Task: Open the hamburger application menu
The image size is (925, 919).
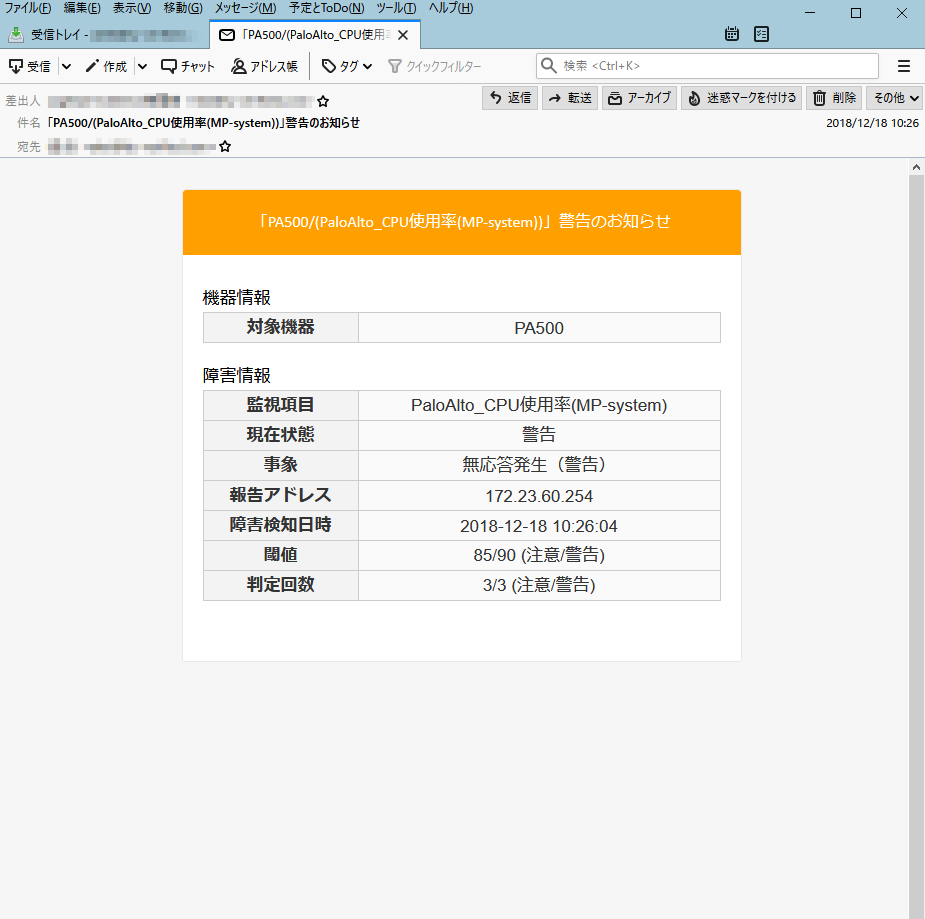Action: point(904,66)
